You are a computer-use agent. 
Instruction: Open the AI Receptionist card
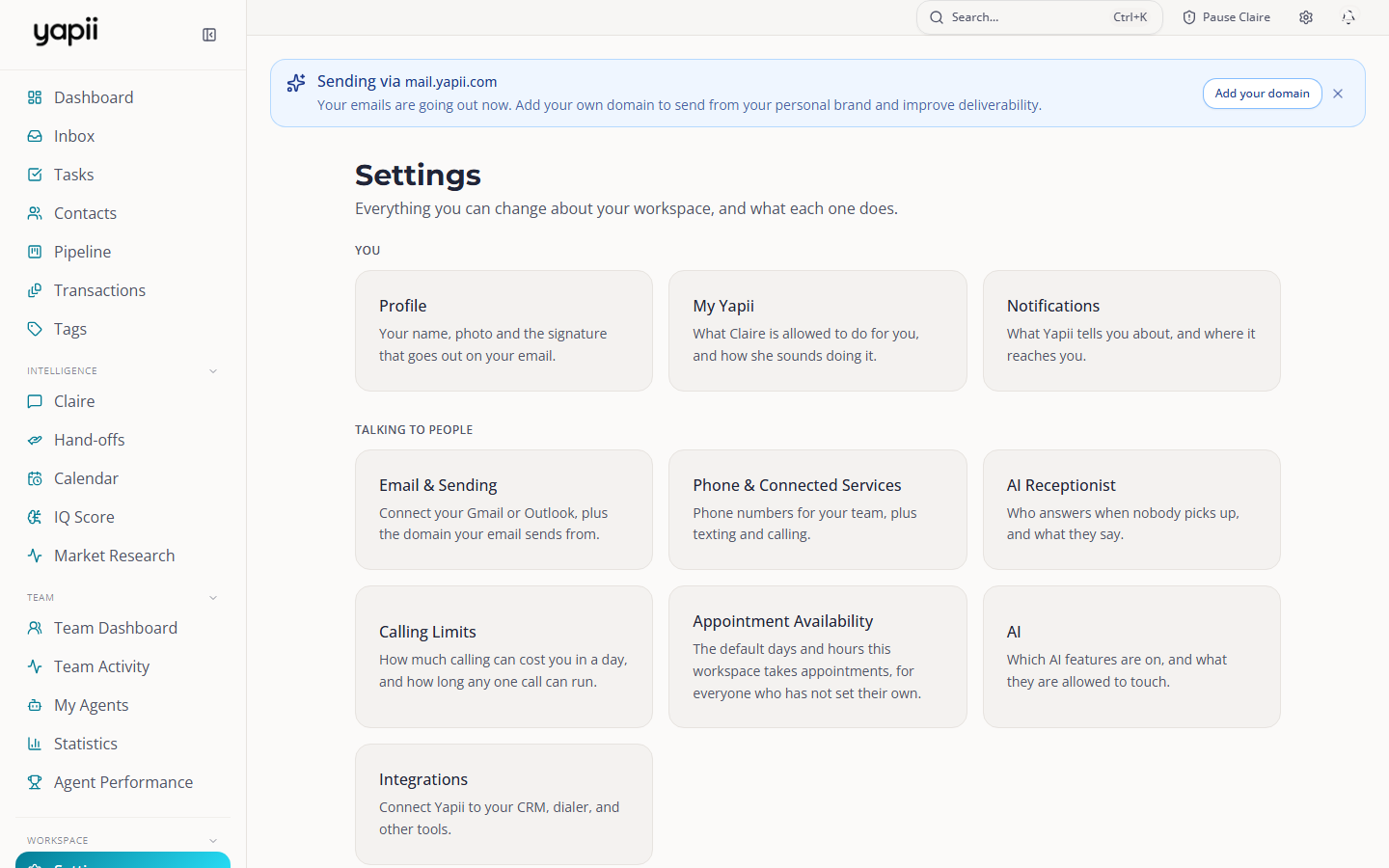pos(1131,510)
